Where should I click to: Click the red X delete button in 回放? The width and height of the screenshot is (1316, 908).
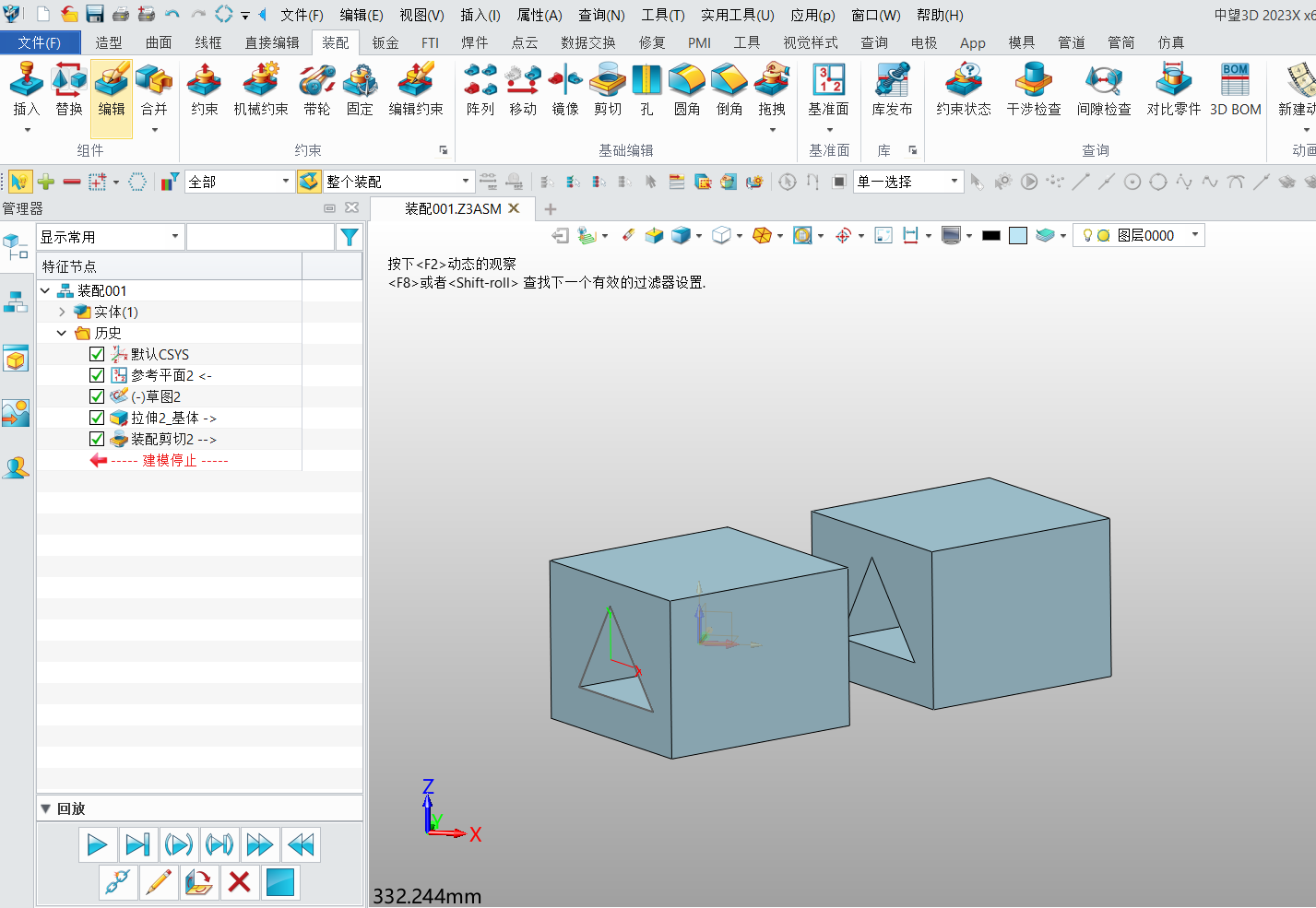239,882
